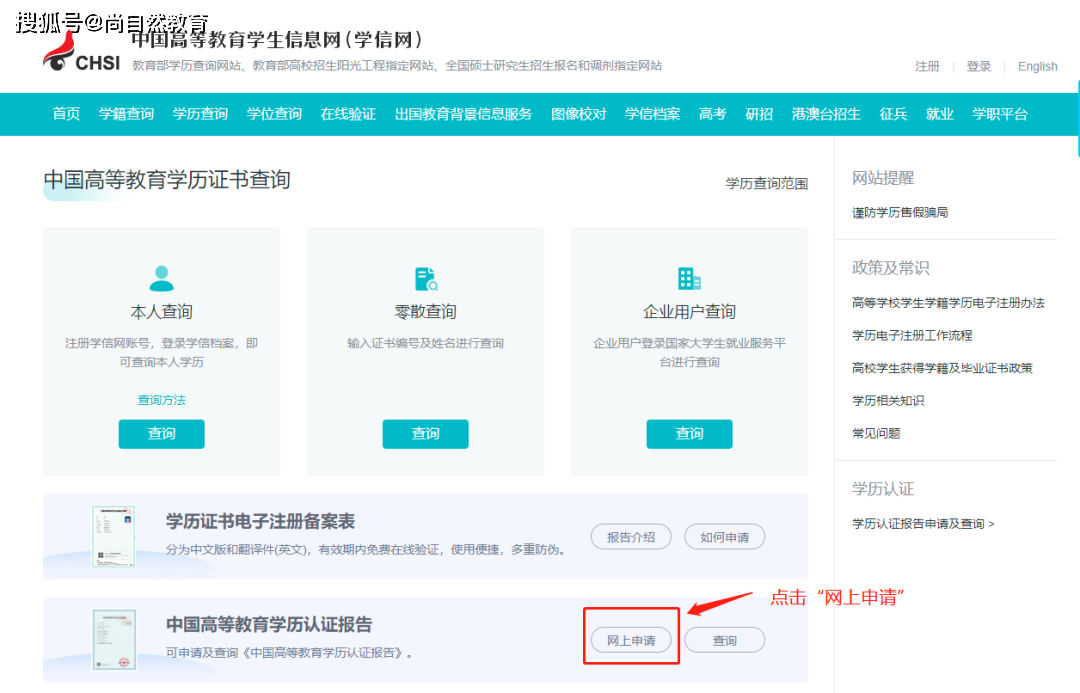1080x693 pixels.
Task: Switch to the 学籍查询 tab
Action: pos(126,114)
